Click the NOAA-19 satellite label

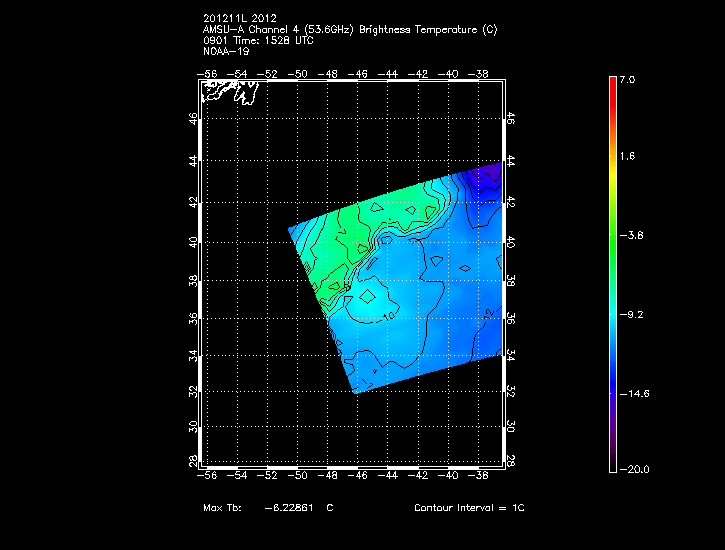[x=224, y=51]
